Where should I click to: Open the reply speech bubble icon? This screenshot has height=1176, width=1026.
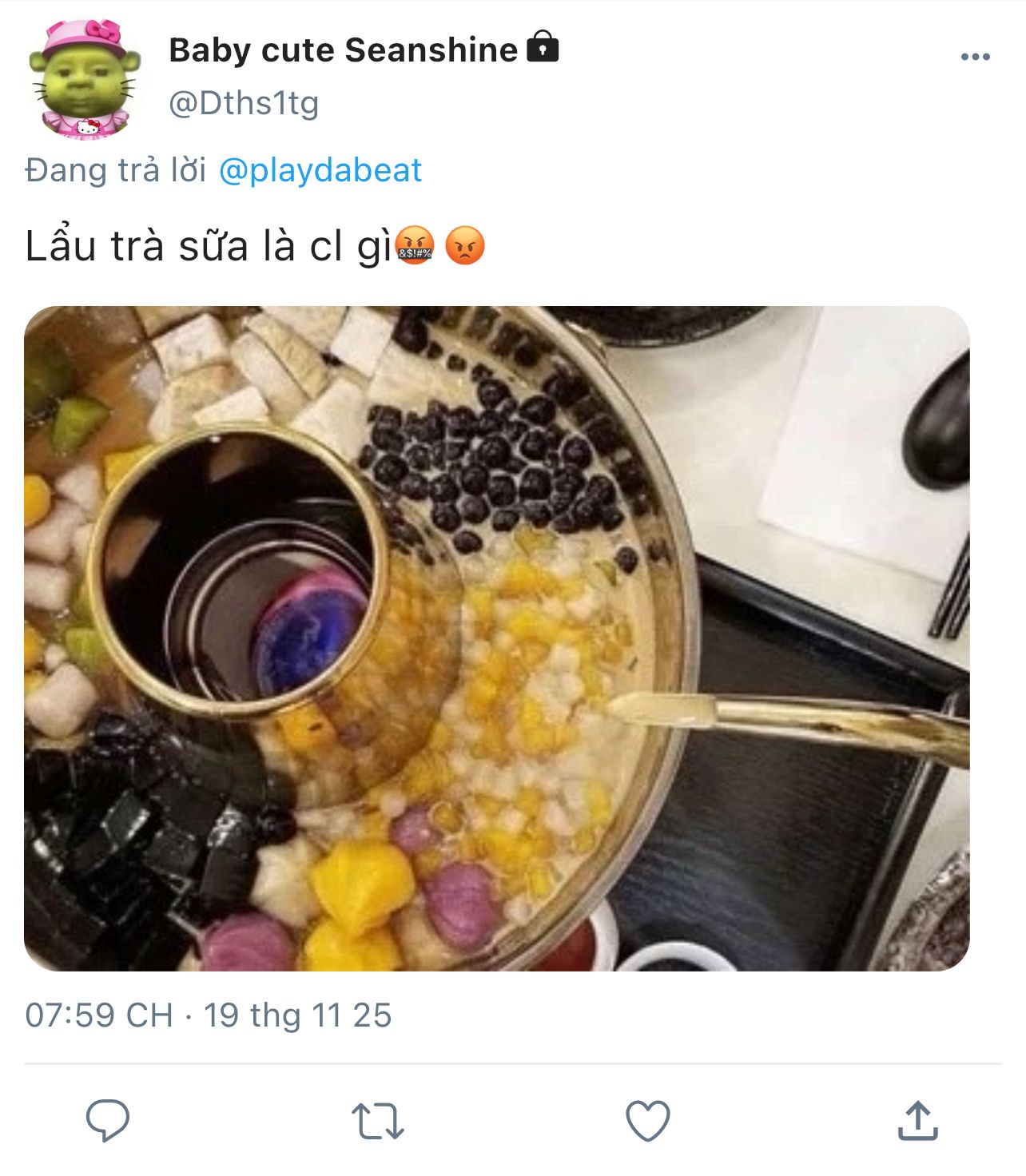(108, 1120)
